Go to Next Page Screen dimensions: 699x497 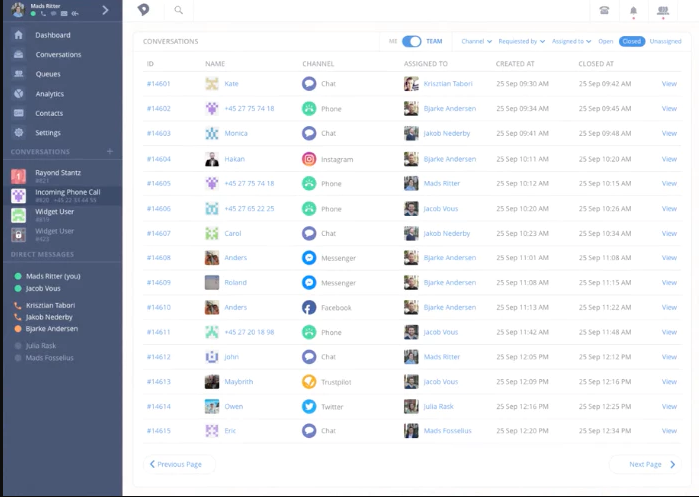point(652,464)
